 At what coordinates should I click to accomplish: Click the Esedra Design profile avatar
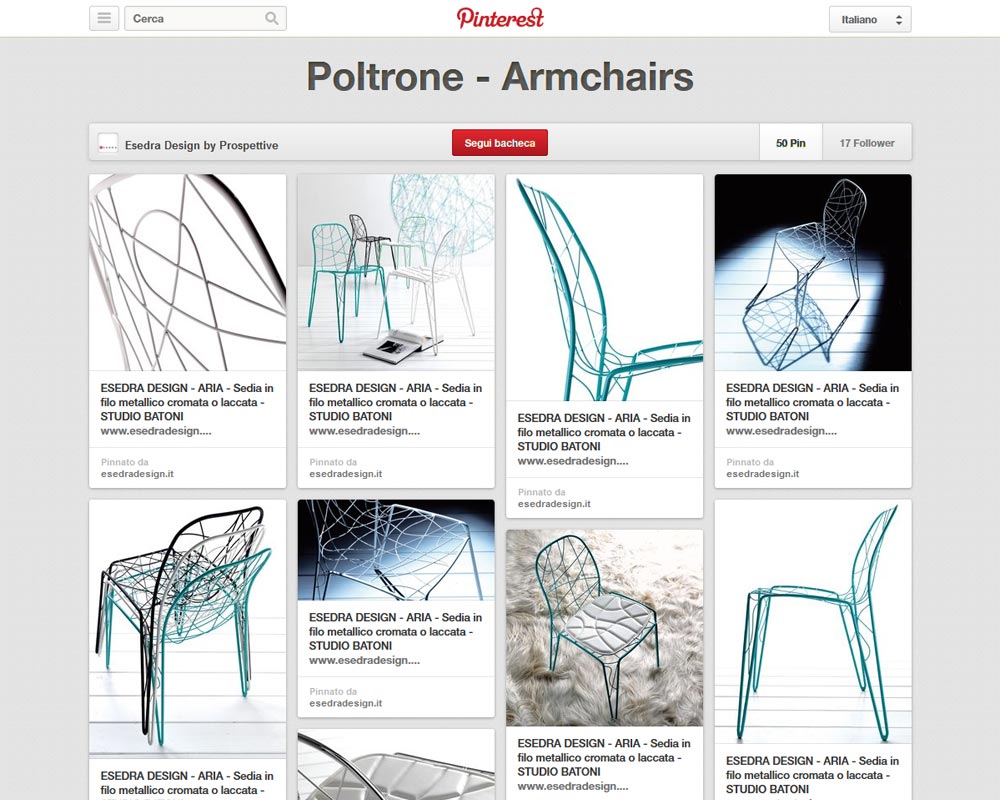[108, 144]
